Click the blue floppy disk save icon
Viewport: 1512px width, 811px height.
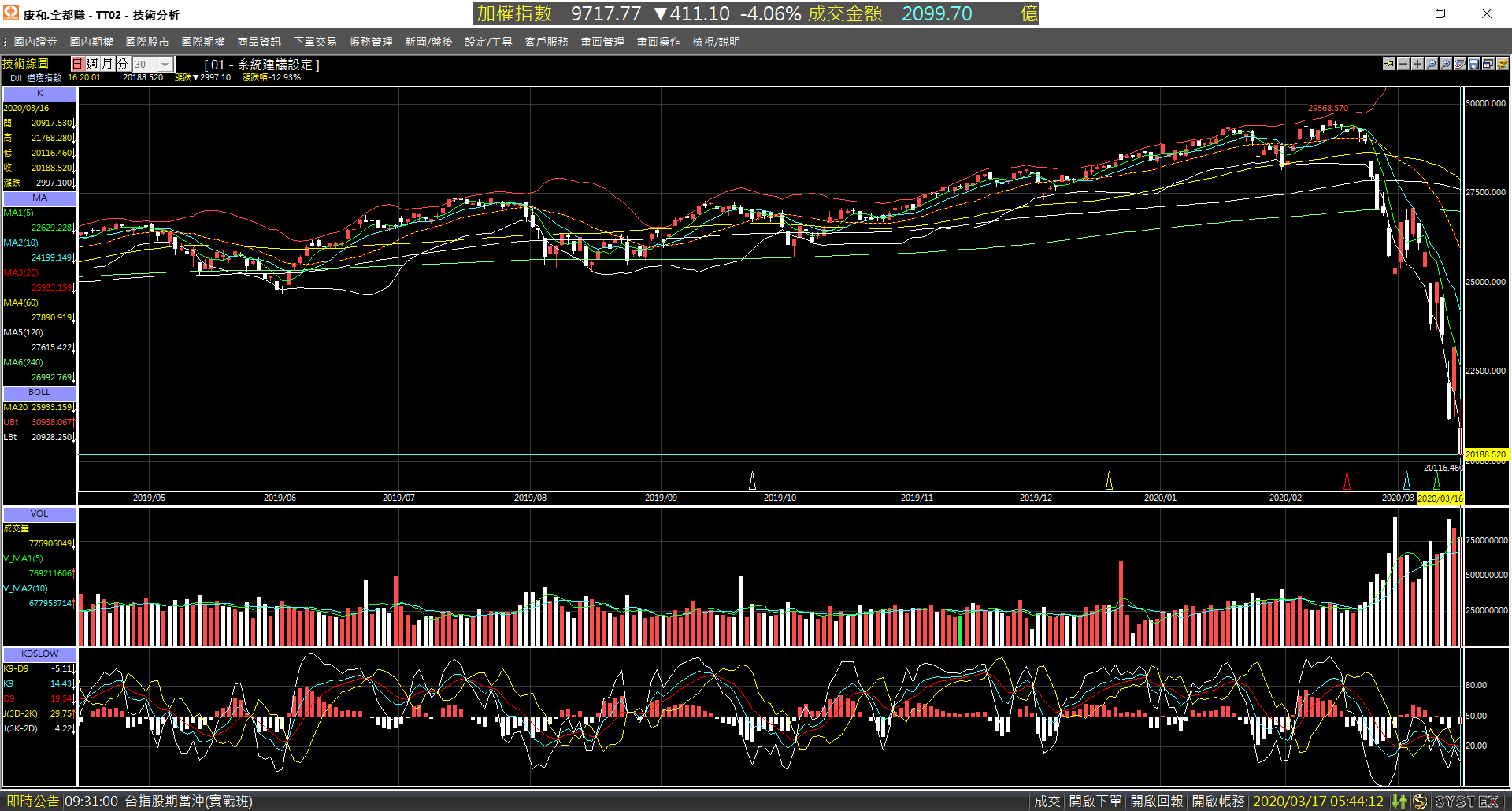(1474, 64)
